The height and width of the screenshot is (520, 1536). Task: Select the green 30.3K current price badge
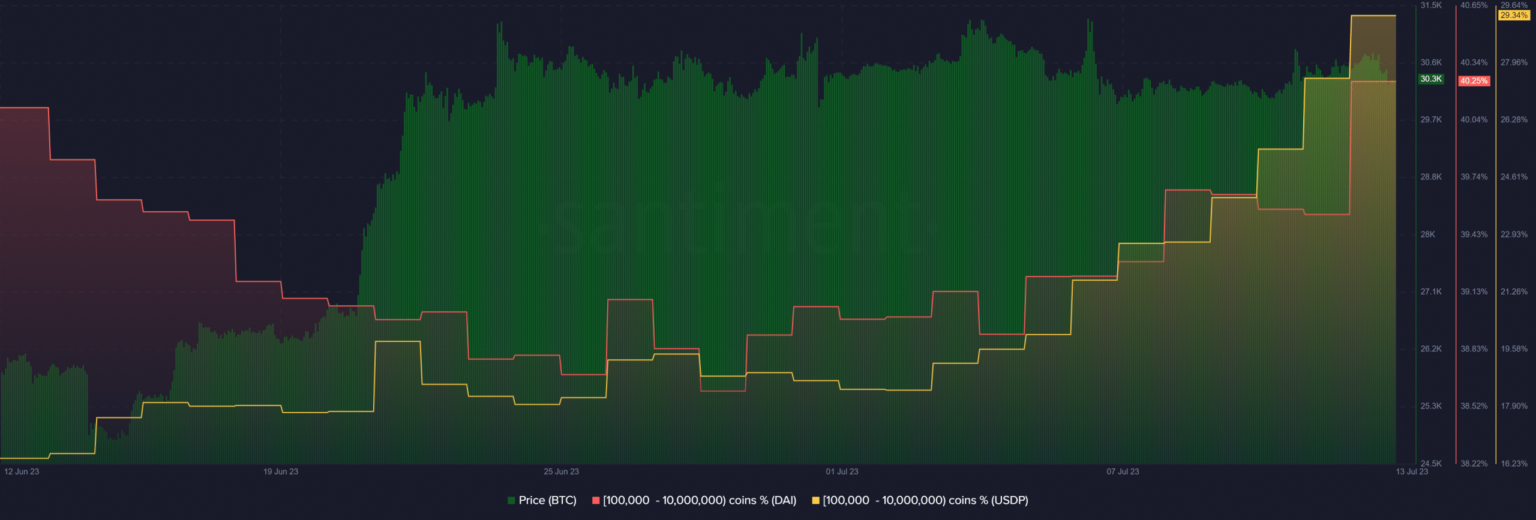coord(1430,79)
